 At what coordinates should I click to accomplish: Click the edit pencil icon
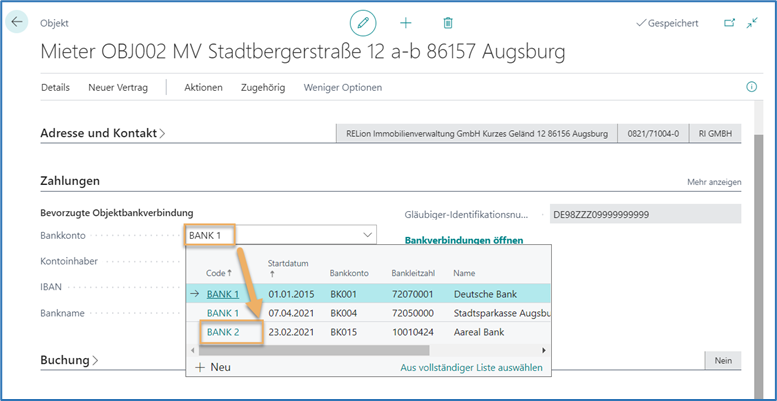tap(362, 22)
